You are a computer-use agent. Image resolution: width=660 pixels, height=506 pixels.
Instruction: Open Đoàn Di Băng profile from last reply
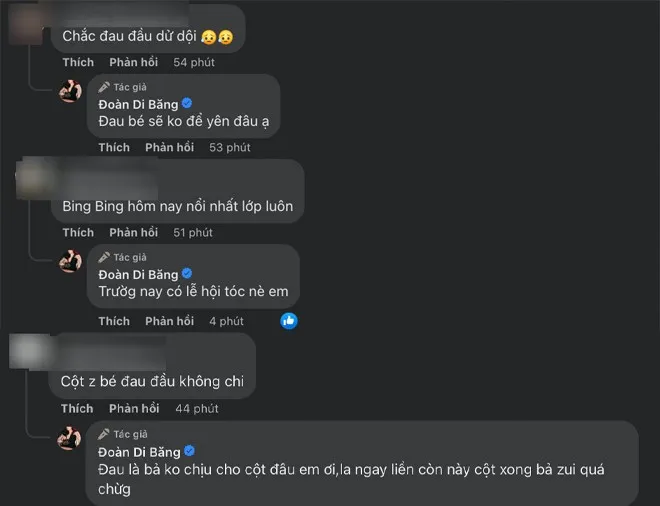137,452
